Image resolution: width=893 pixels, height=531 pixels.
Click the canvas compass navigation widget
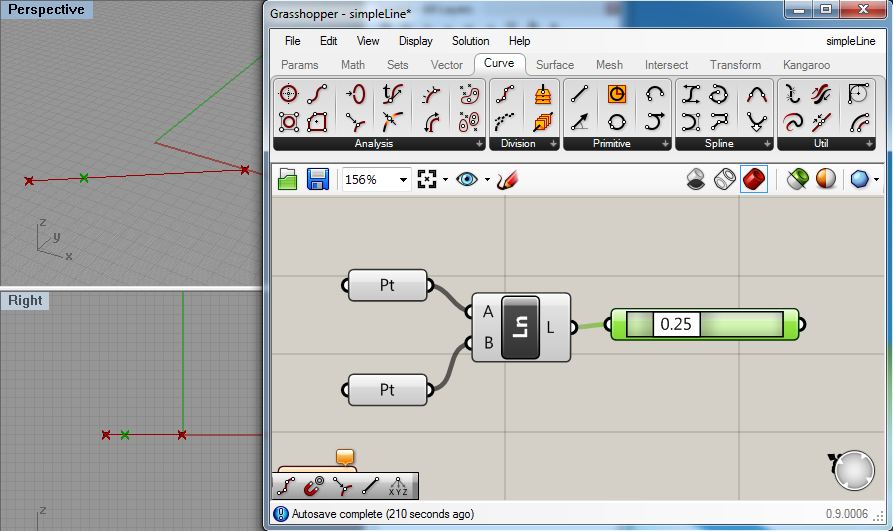[854, 471]
